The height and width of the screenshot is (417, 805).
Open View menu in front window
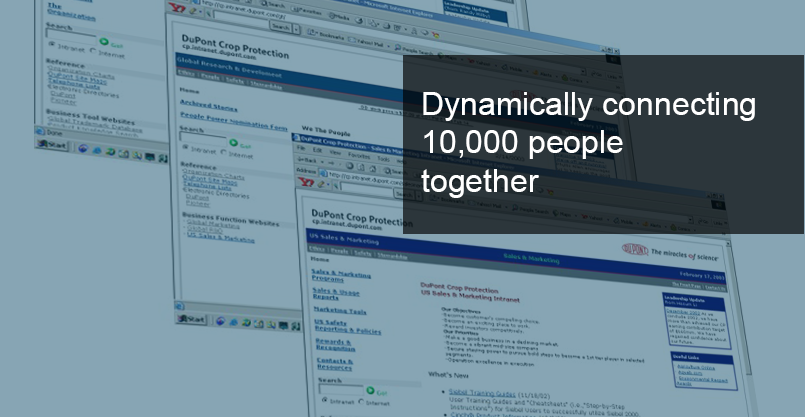coord(335,153)
